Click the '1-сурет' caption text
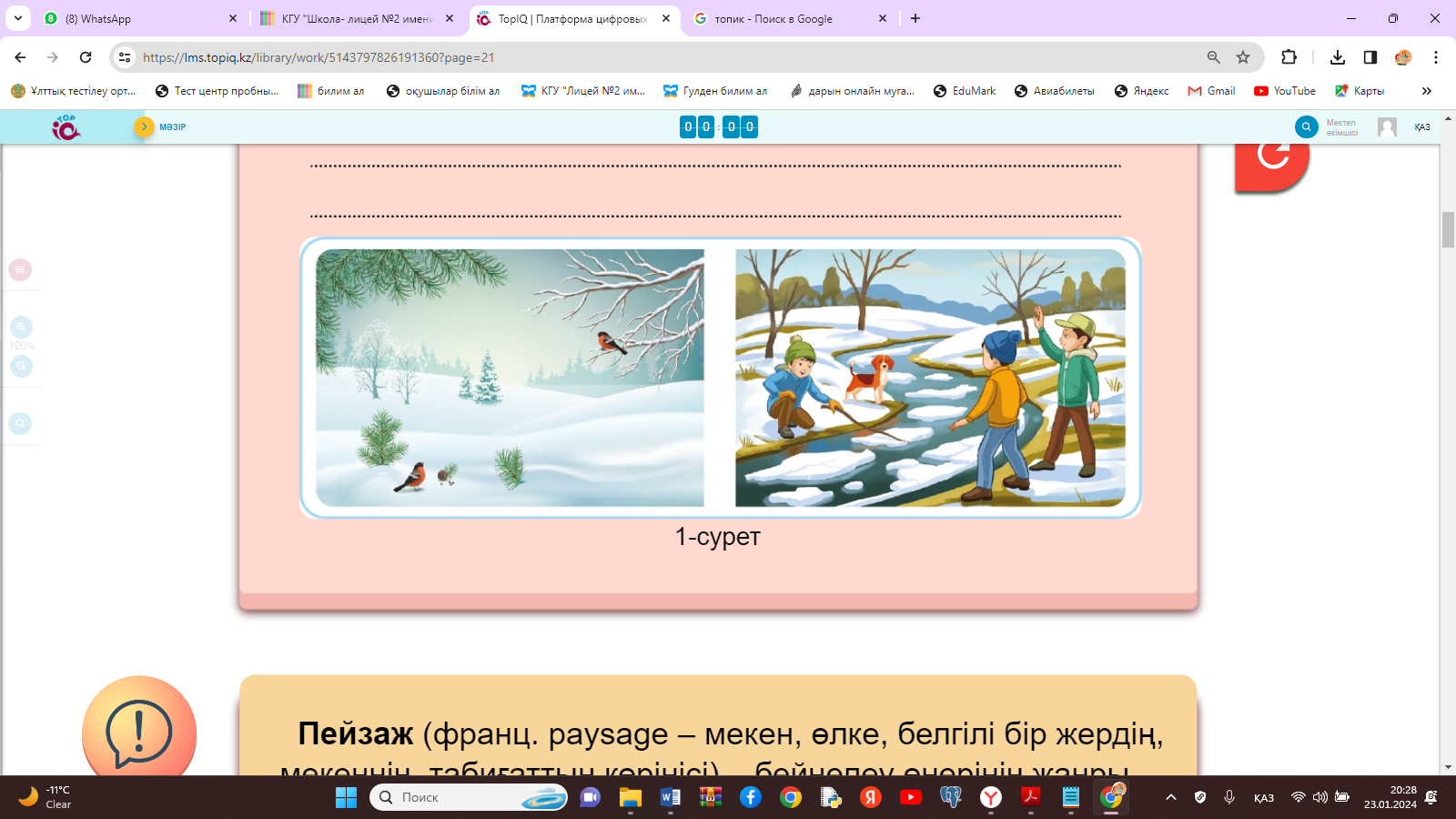This screenshot has height=819, width=1456. (718, 537)
